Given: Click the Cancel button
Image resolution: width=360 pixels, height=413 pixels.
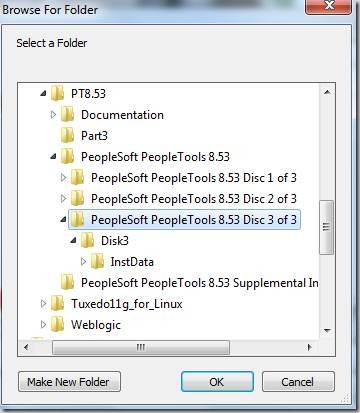Looking at the screenshot, I should (298, 382).
